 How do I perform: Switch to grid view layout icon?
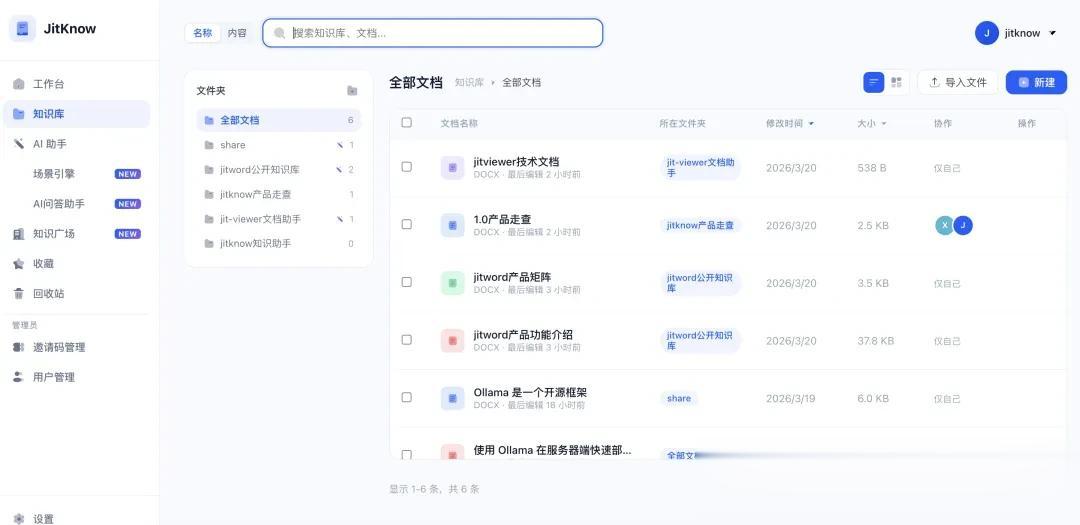(x=897, y=82)
